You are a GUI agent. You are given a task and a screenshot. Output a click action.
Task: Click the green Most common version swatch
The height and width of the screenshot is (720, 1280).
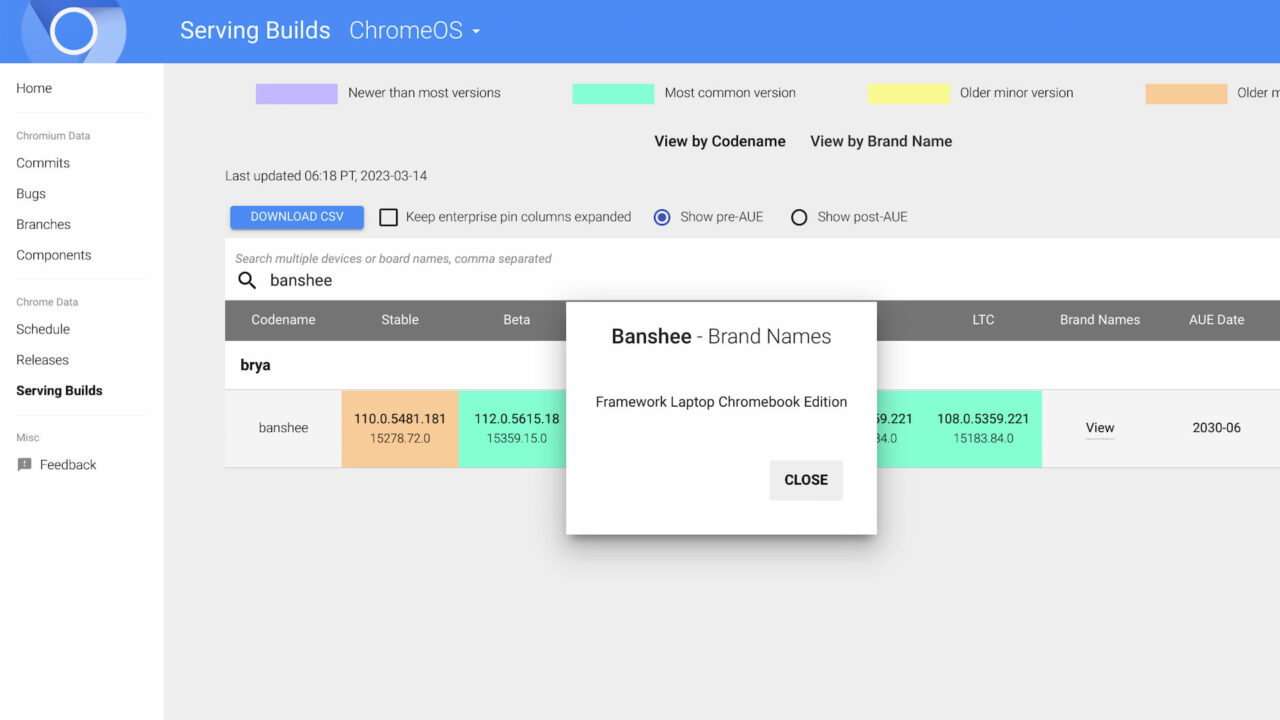(613, 94)
